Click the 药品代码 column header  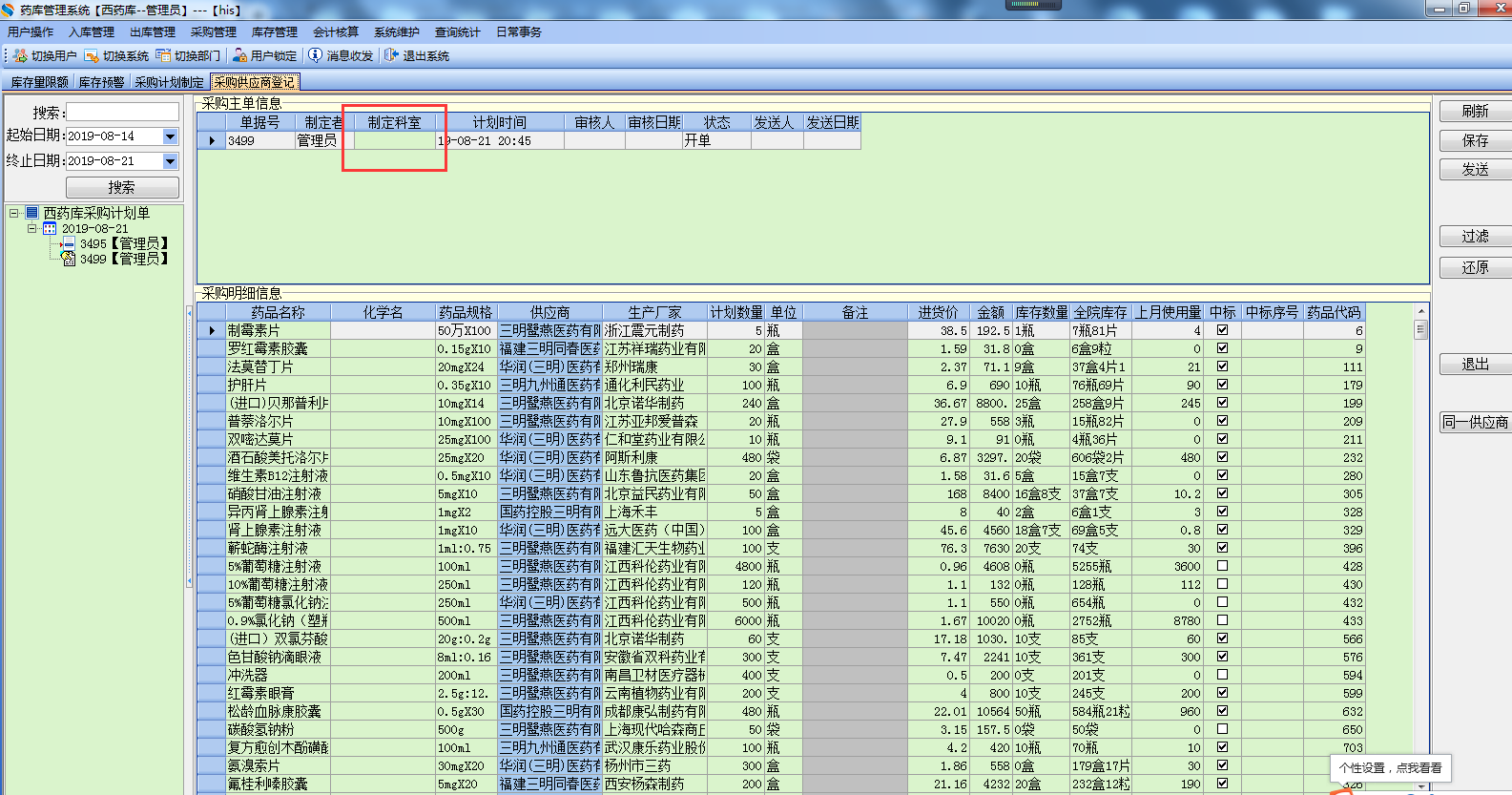(x=1334, y=312)
